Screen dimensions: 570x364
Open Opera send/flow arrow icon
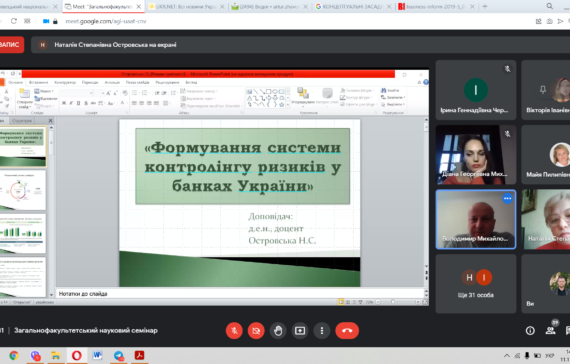(560, 21)
